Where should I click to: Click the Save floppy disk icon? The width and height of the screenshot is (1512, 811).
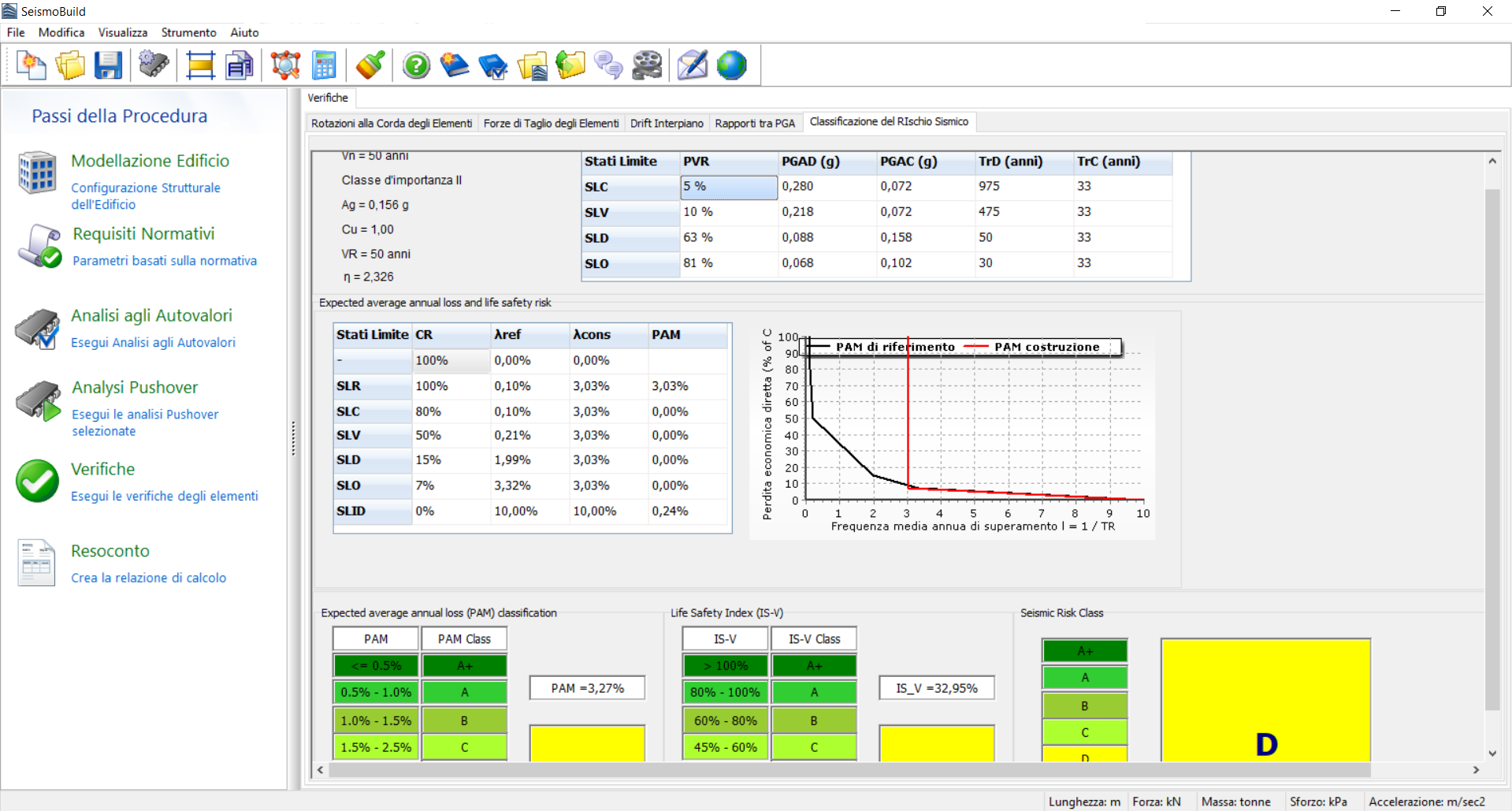tap(108, 65)
